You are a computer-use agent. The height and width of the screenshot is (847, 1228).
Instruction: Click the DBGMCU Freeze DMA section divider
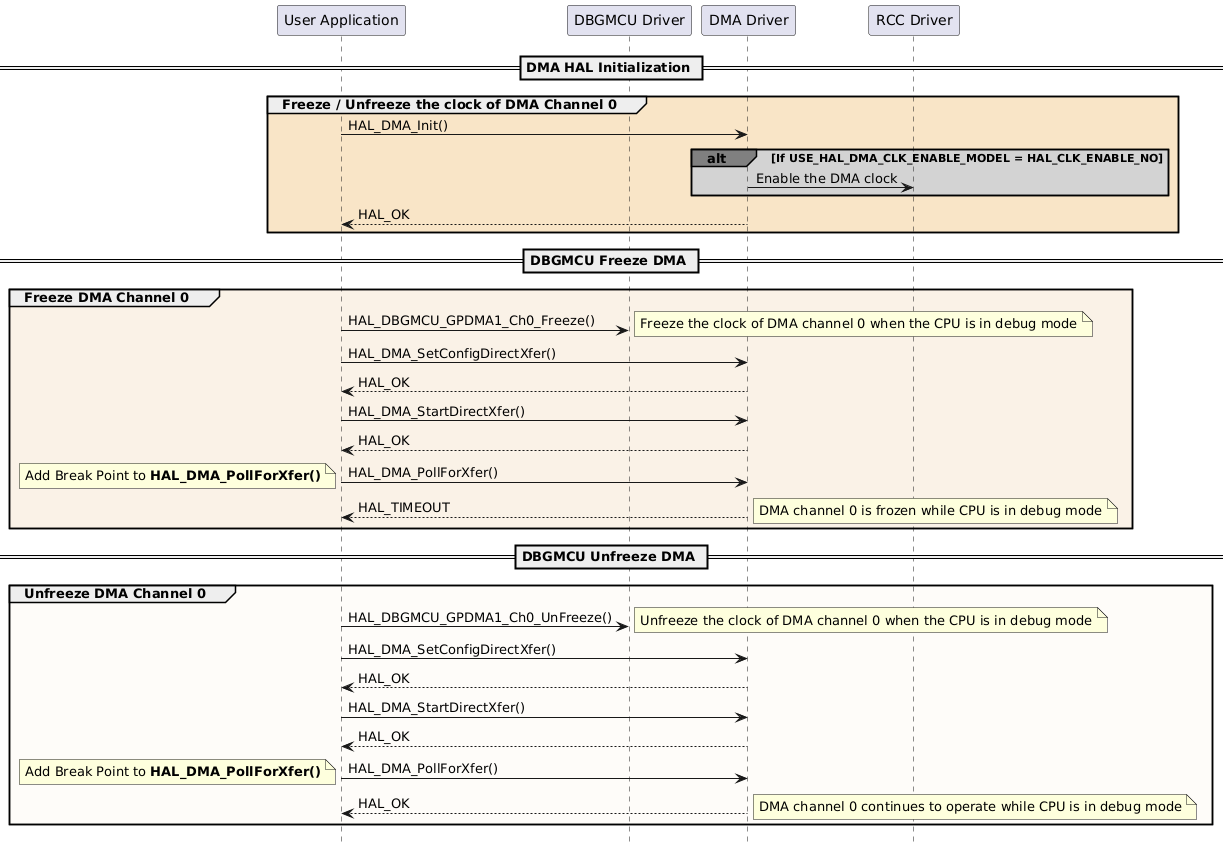(x=610, y=260)
